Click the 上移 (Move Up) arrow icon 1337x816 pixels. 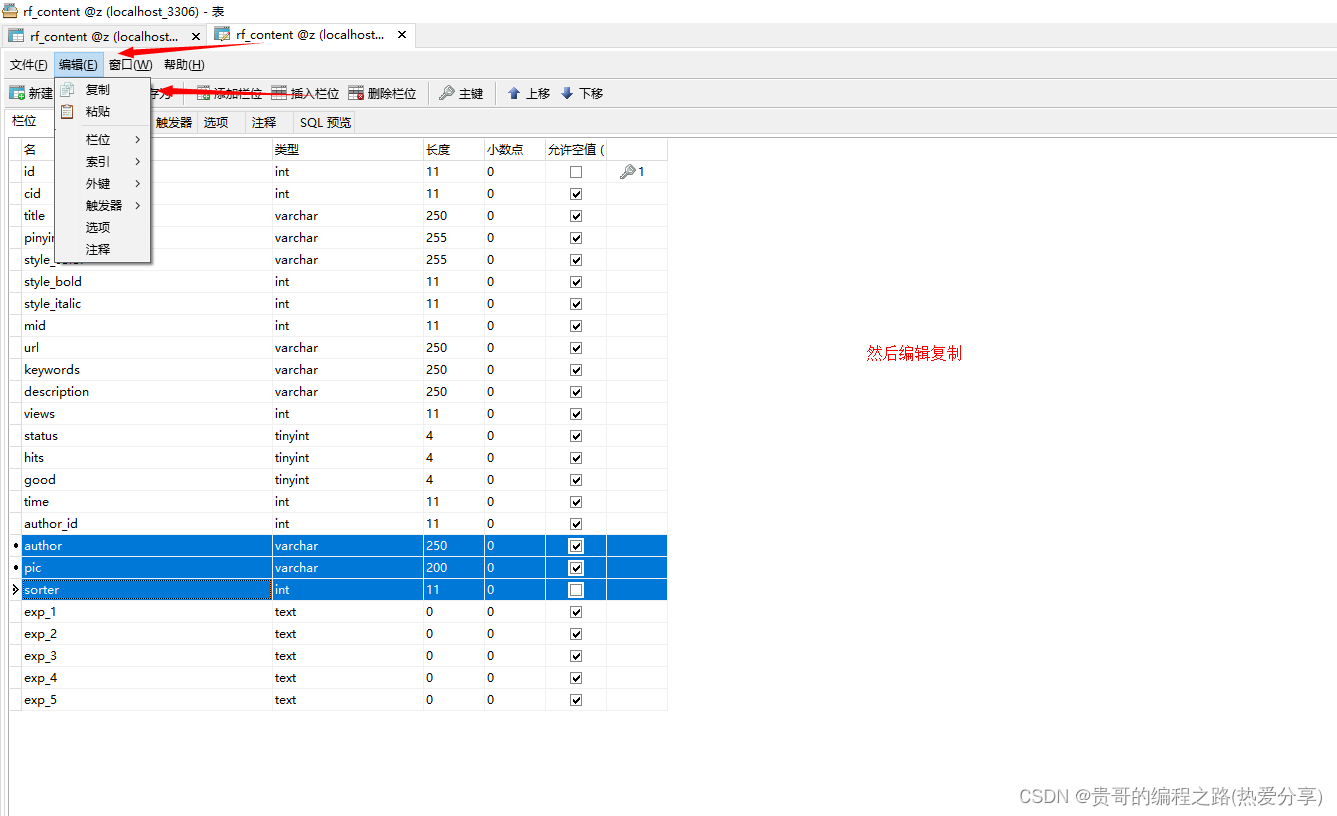514,93
